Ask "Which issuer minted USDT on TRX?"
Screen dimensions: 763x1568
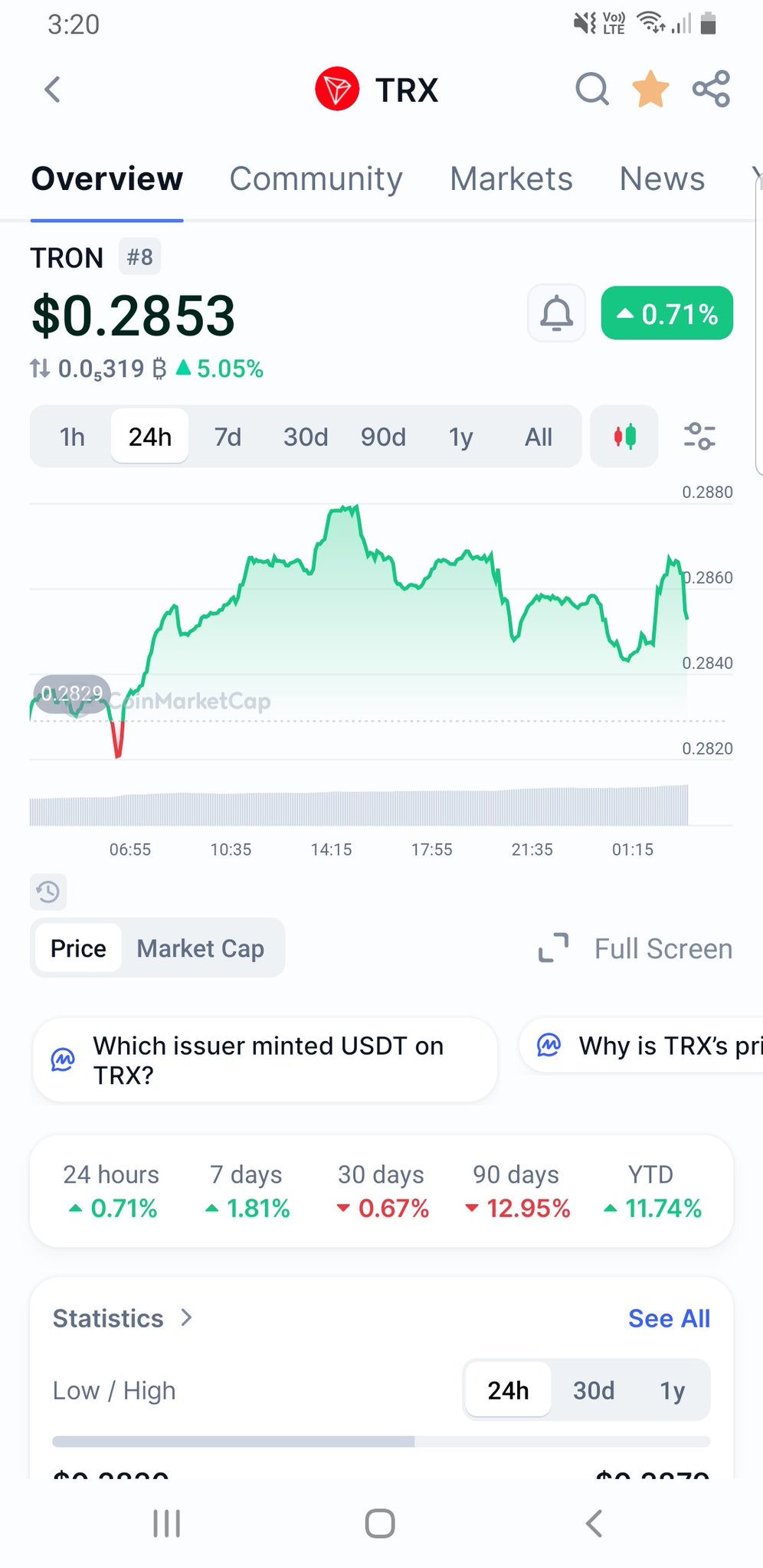click(x=265, y=1060)
